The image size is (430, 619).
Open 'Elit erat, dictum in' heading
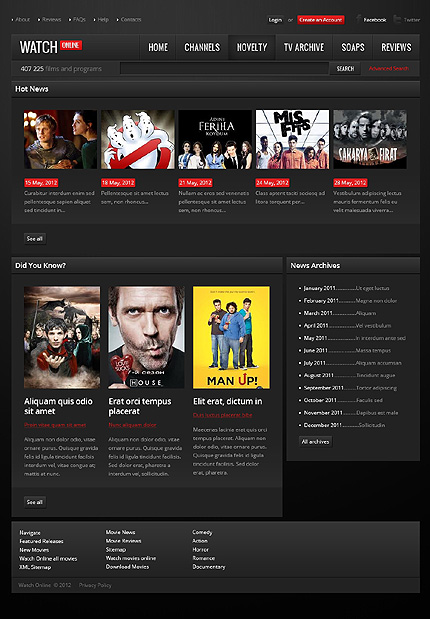tap(227, 401)
